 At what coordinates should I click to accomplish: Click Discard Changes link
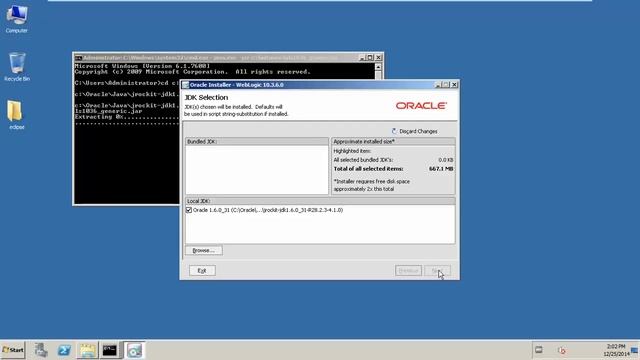[418, 131]
